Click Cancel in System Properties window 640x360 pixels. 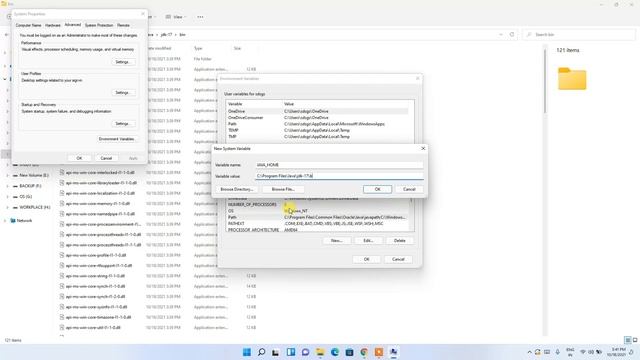pyautogui.click(x=106, y=158)
